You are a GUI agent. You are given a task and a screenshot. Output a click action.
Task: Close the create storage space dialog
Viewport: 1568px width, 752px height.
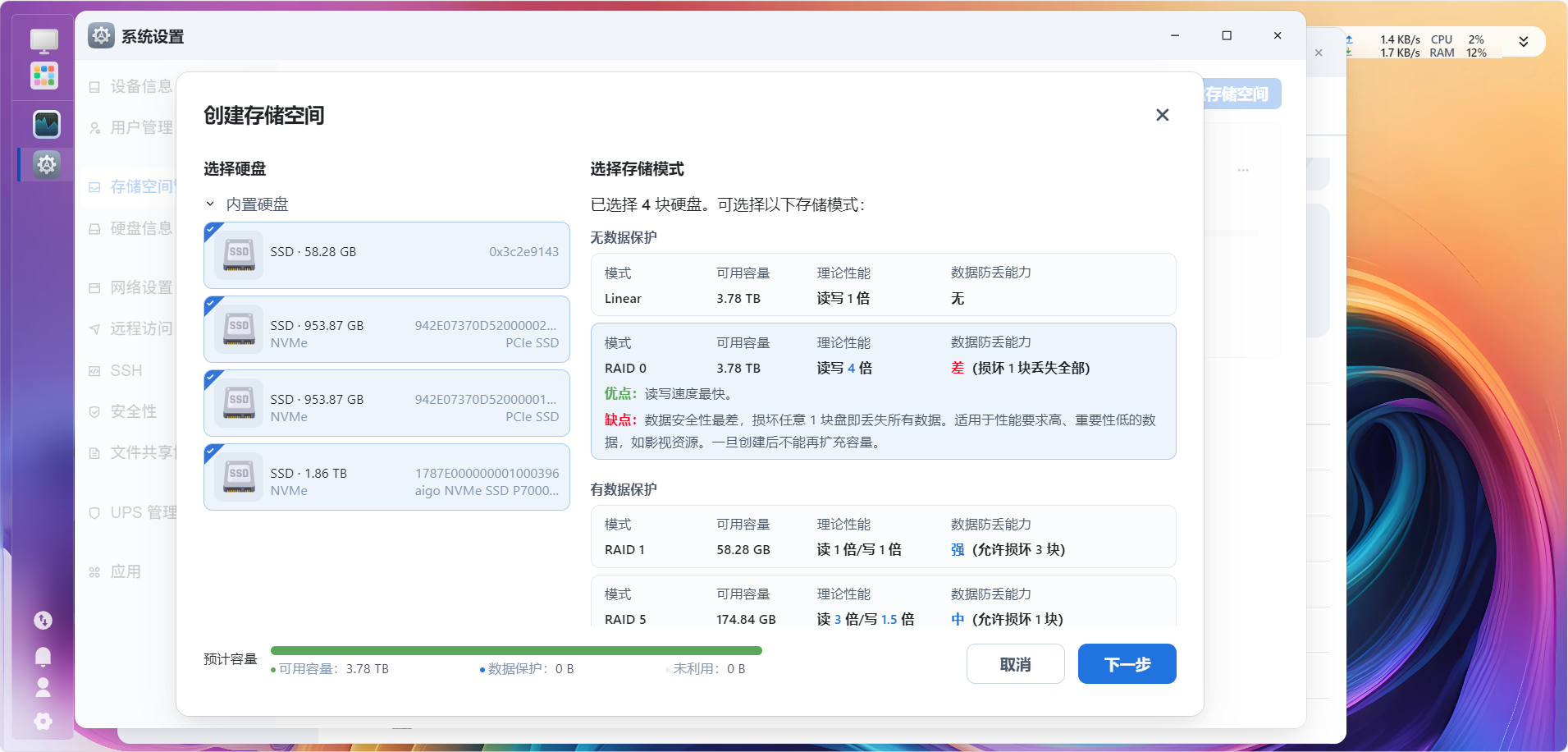[1162, 115]
